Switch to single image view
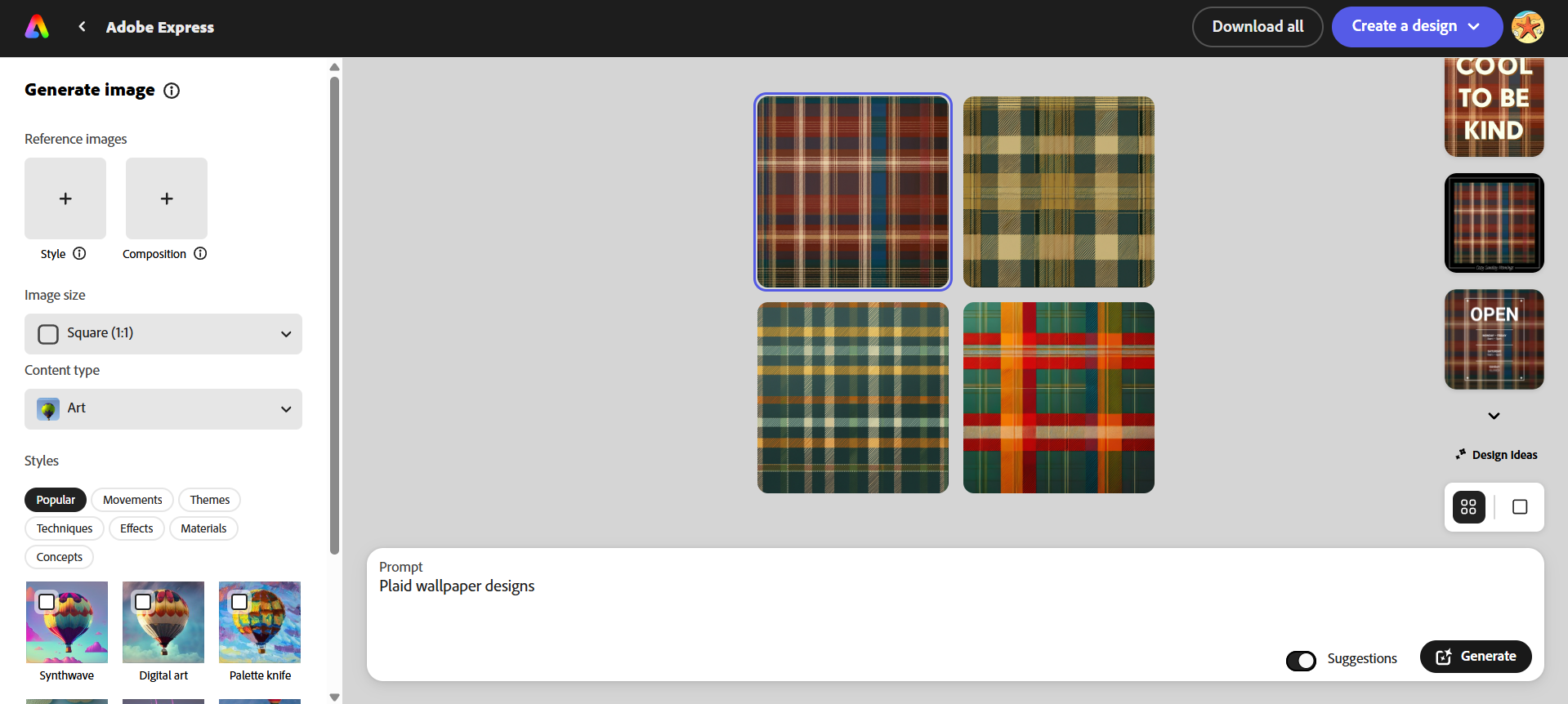Screen dimensions: 1568x704 1520,507
